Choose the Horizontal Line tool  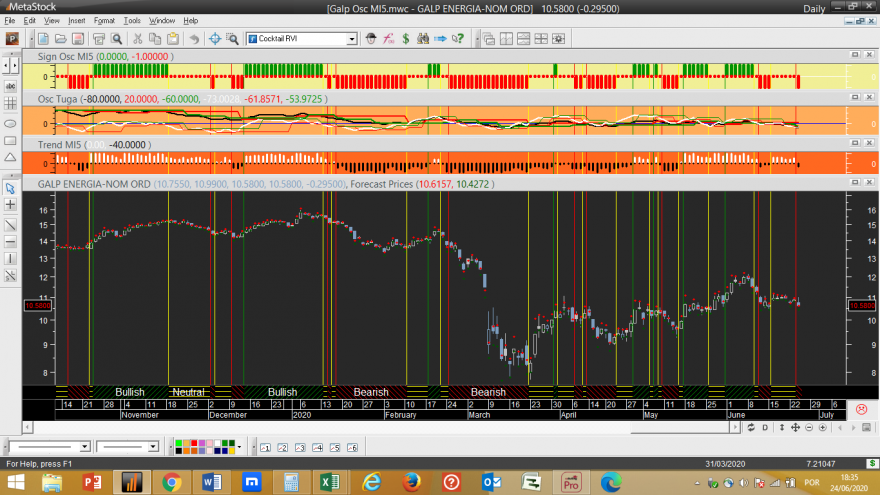pyautogui.click(x=10, y=240)
